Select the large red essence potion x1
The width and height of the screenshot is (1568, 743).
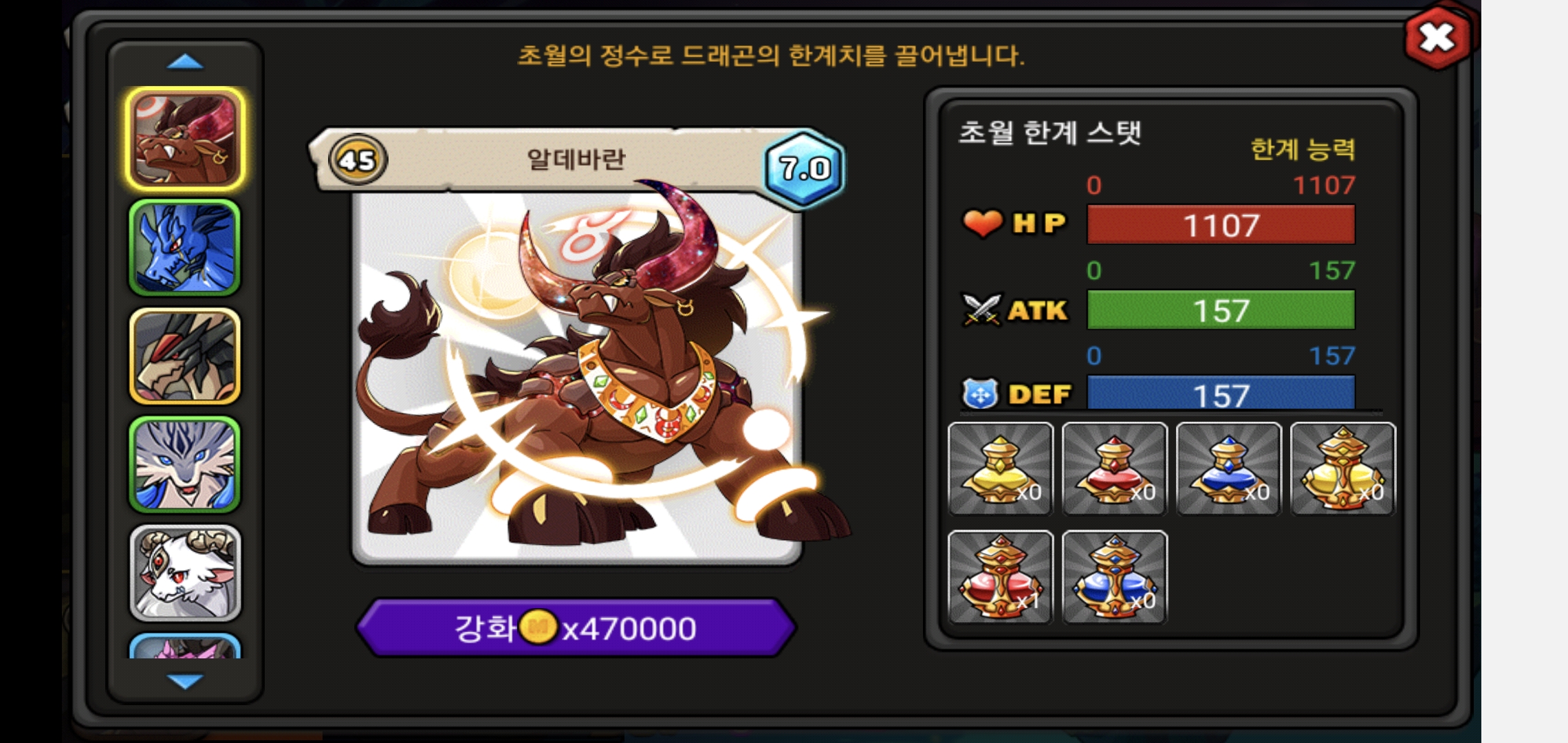[x=1001, y=577]
